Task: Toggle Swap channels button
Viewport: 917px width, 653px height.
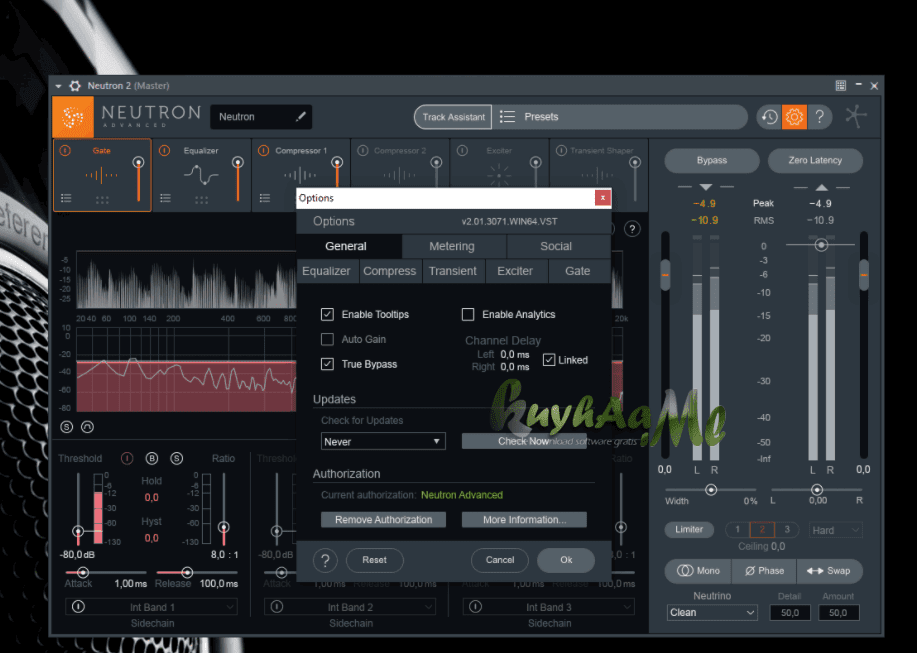Action: (829, 571)
